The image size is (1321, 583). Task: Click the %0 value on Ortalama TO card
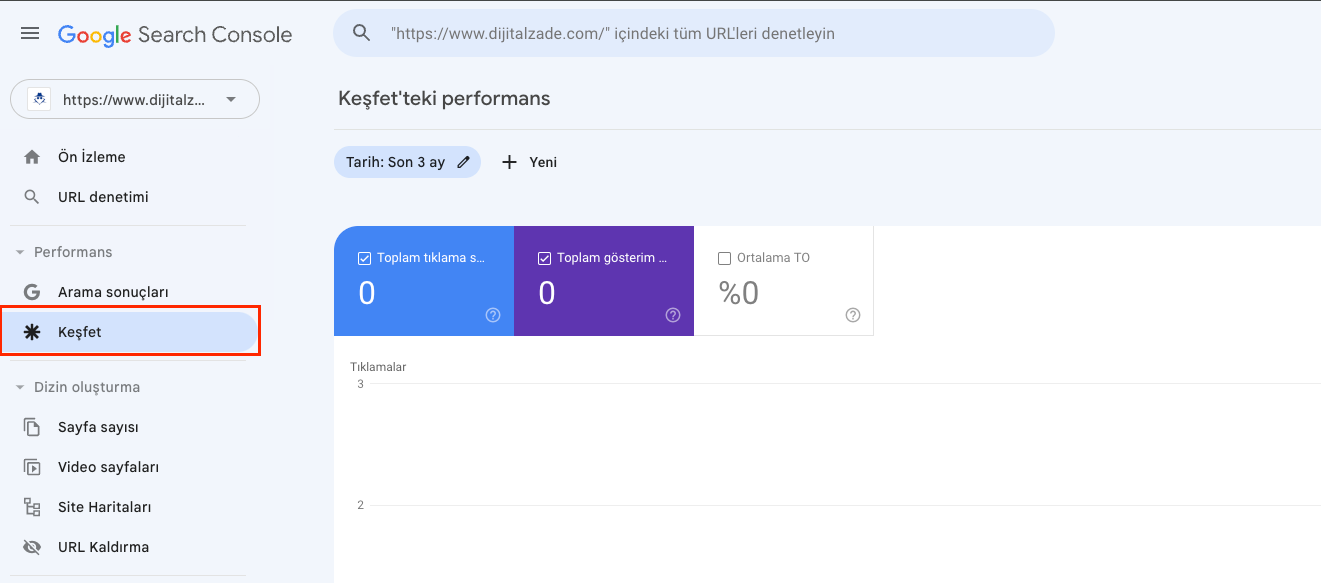739,293
